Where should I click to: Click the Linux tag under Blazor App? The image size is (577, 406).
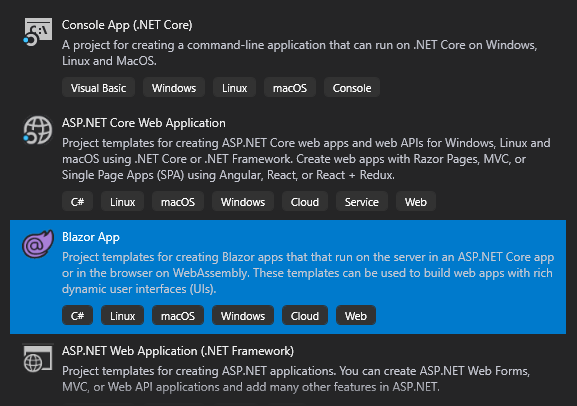(122, 315)
